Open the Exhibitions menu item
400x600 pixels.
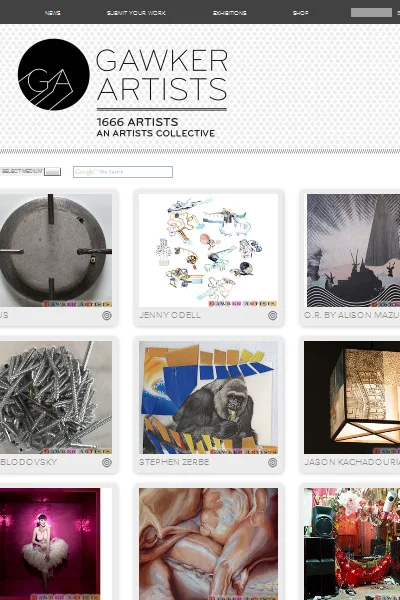click(x=230, y=13)
